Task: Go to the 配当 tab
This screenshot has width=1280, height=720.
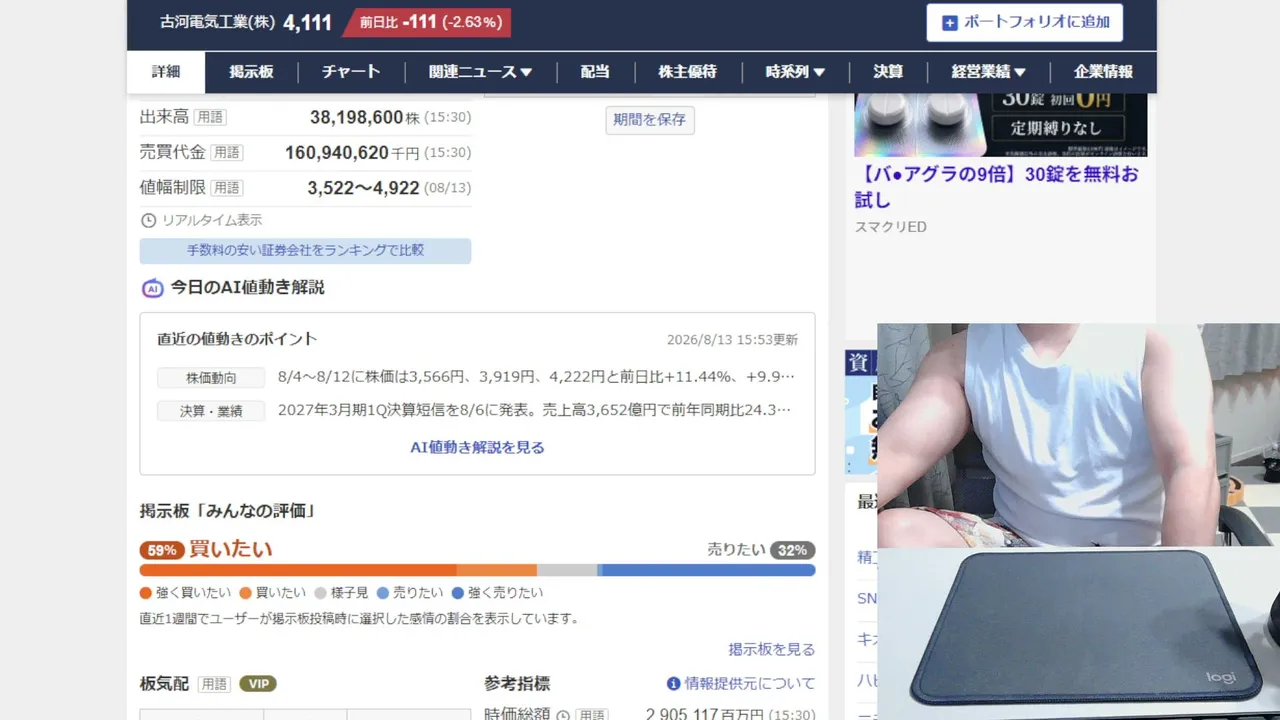Action: pos(595,72)
